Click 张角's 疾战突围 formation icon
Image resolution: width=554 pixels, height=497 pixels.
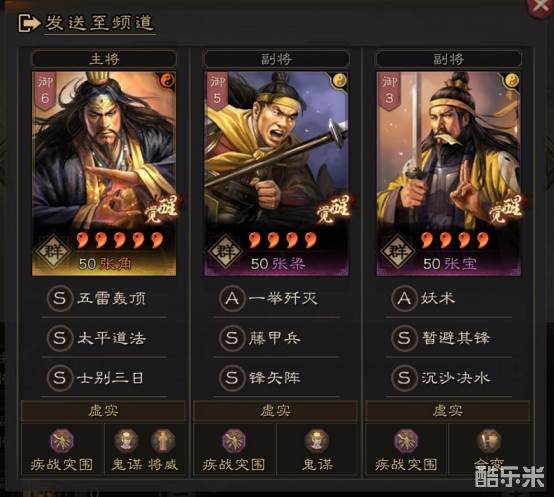61,440
